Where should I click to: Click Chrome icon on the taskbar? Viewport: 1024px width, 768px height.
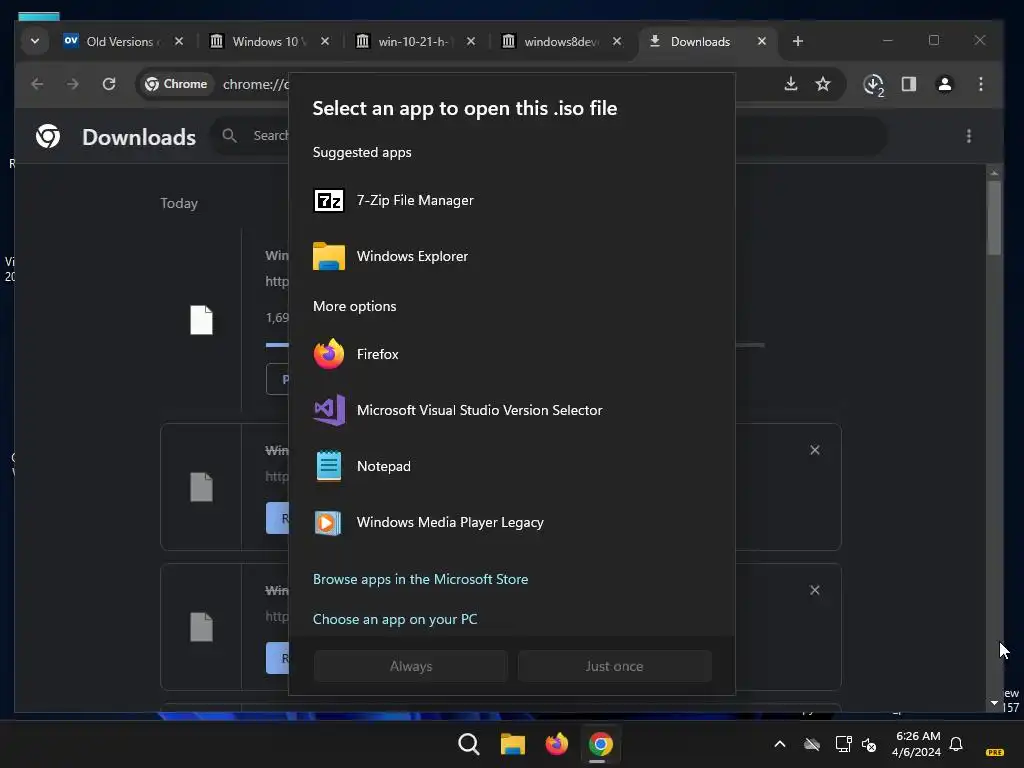(x=600, y=744)
